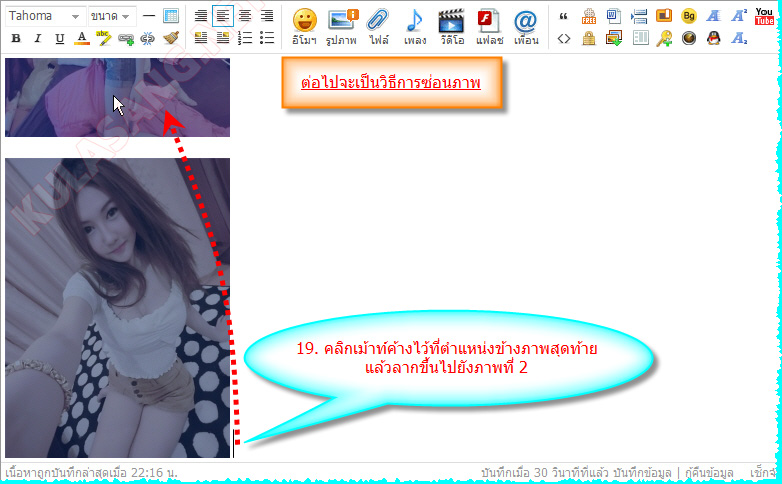The height and width of the screenshot is (484, 782).
Task: Click the QQ penguin icon
Action: pyautogui.click(x=714, y=38)
